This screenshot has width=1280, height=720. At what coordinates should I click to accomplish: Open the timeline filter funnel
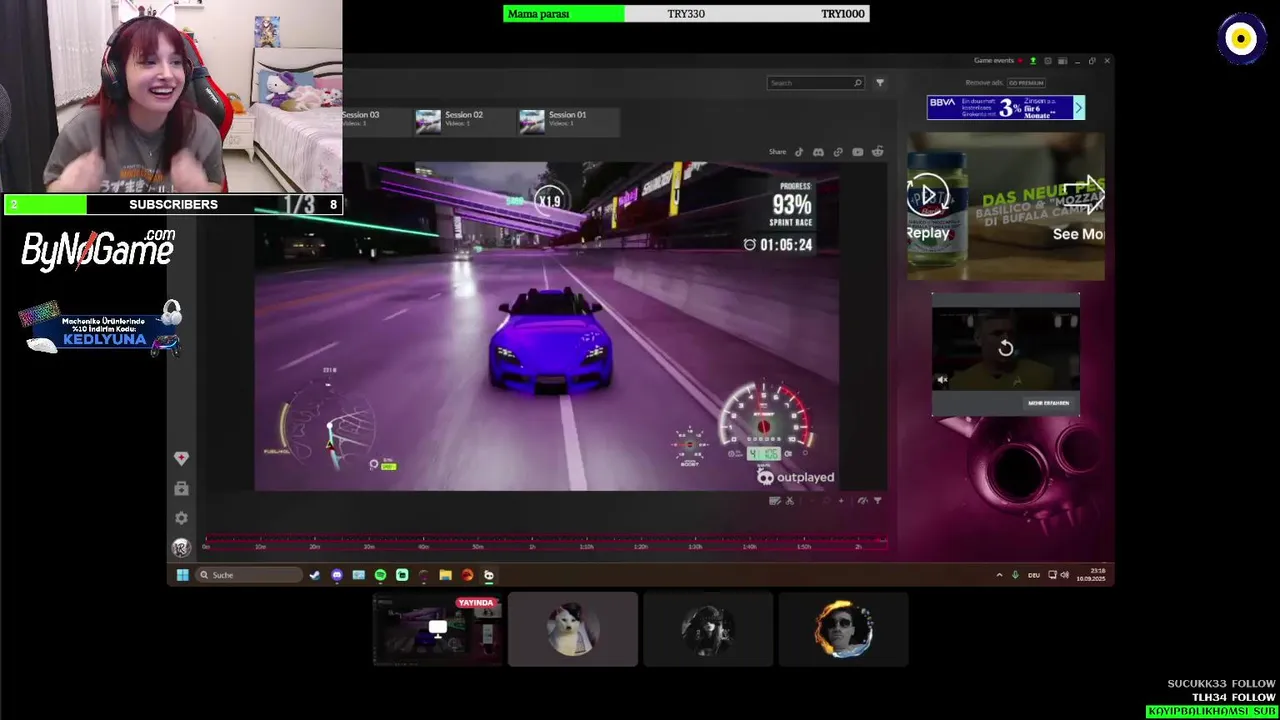(878, 501)
